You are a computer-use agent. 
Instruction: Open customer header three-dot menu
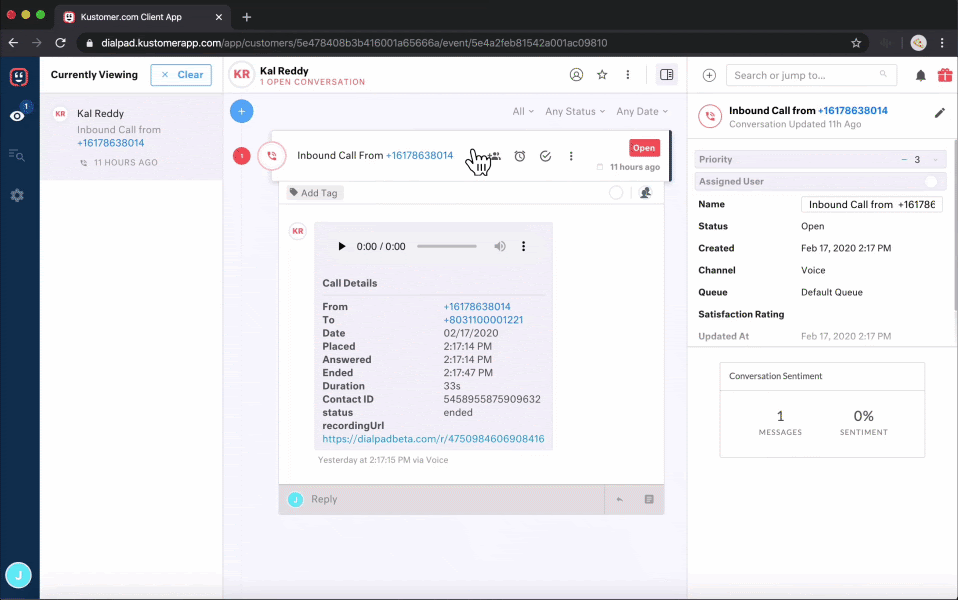pyautogui.click(x=627, y=75)
